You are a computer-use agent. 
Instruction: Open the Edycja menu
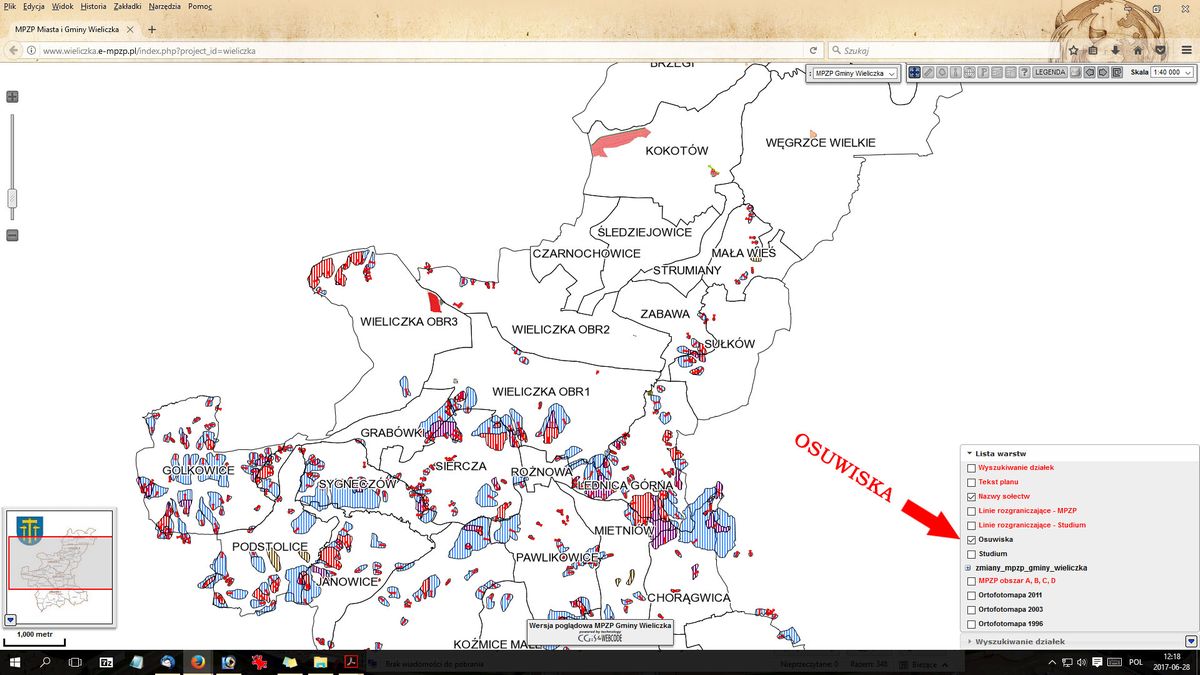[35, 6]
